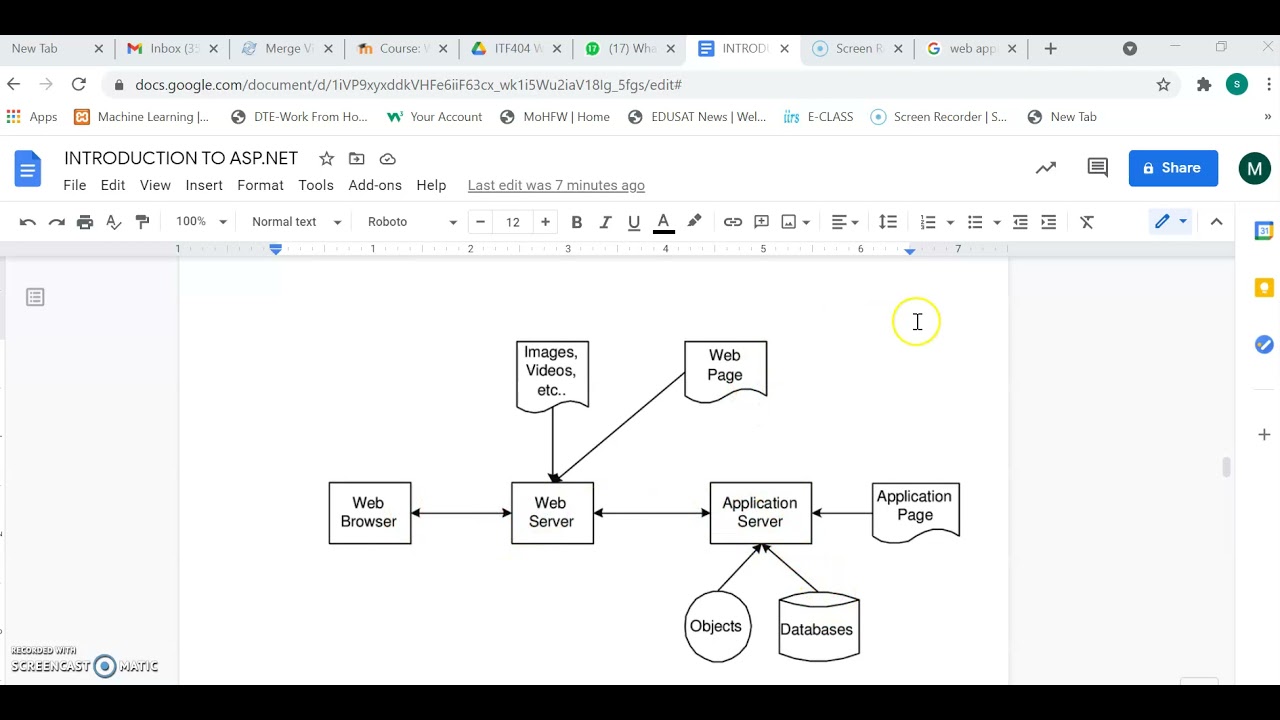Run spelling and grammar check icon

(x=114, y=222)
